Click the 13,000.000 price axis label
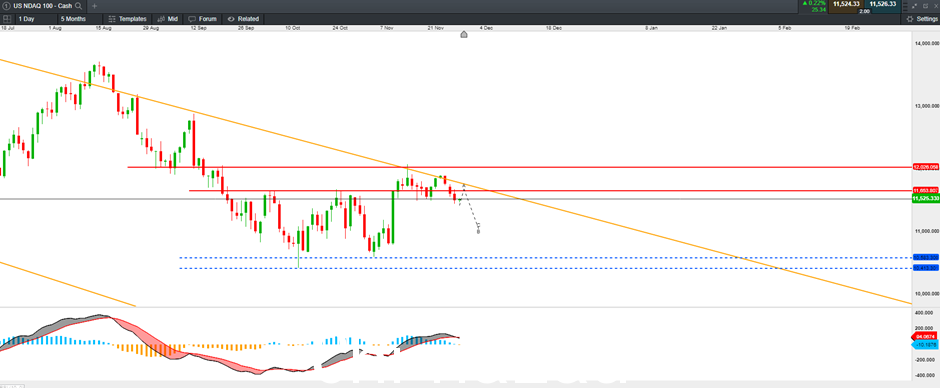The height and width of the screenshot is (388, 940). click(x=926, y=106)
